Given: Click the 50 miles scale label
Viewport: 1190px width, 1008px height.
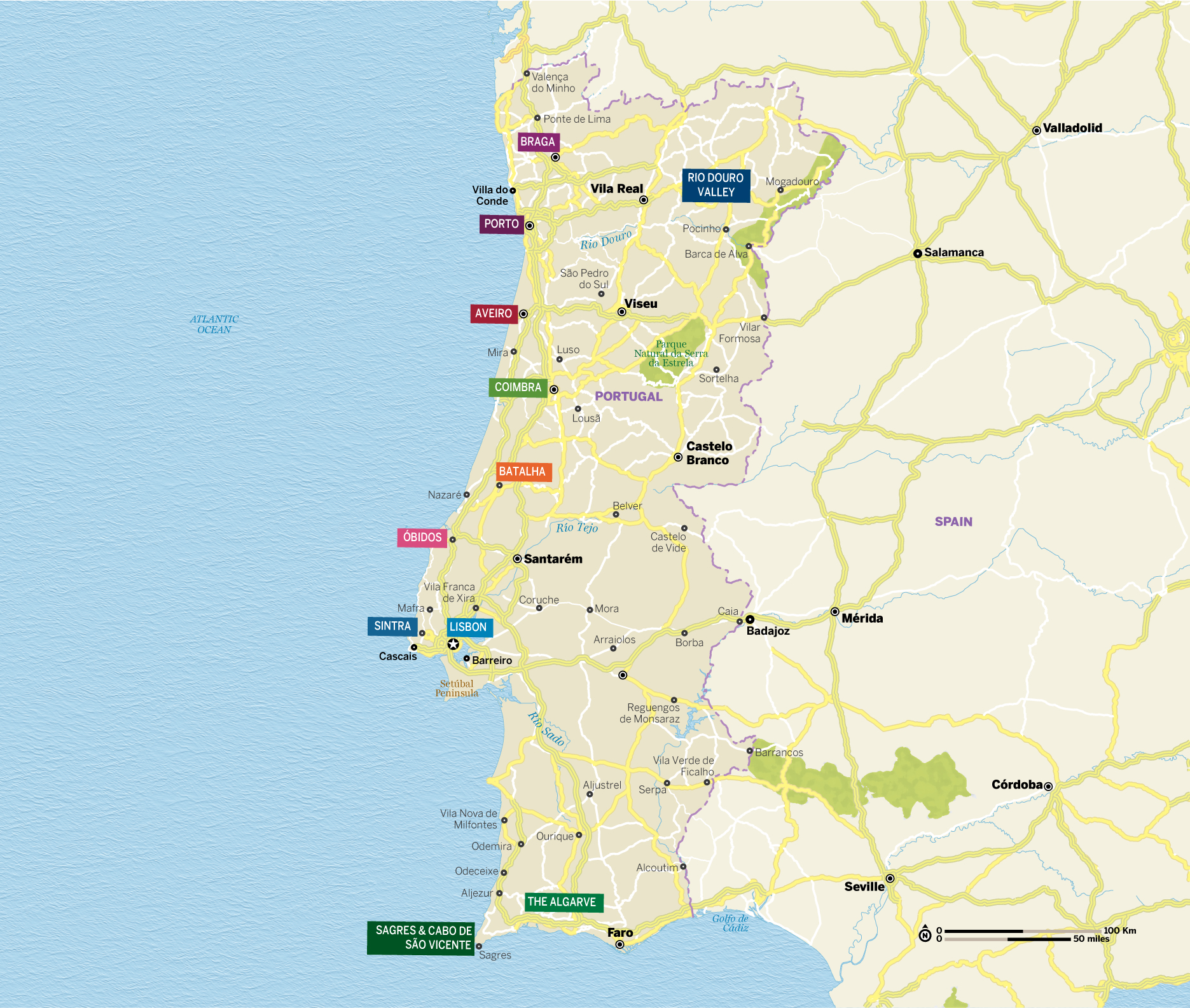Looking at the screenshot, I should click(x=1091, y=939).
